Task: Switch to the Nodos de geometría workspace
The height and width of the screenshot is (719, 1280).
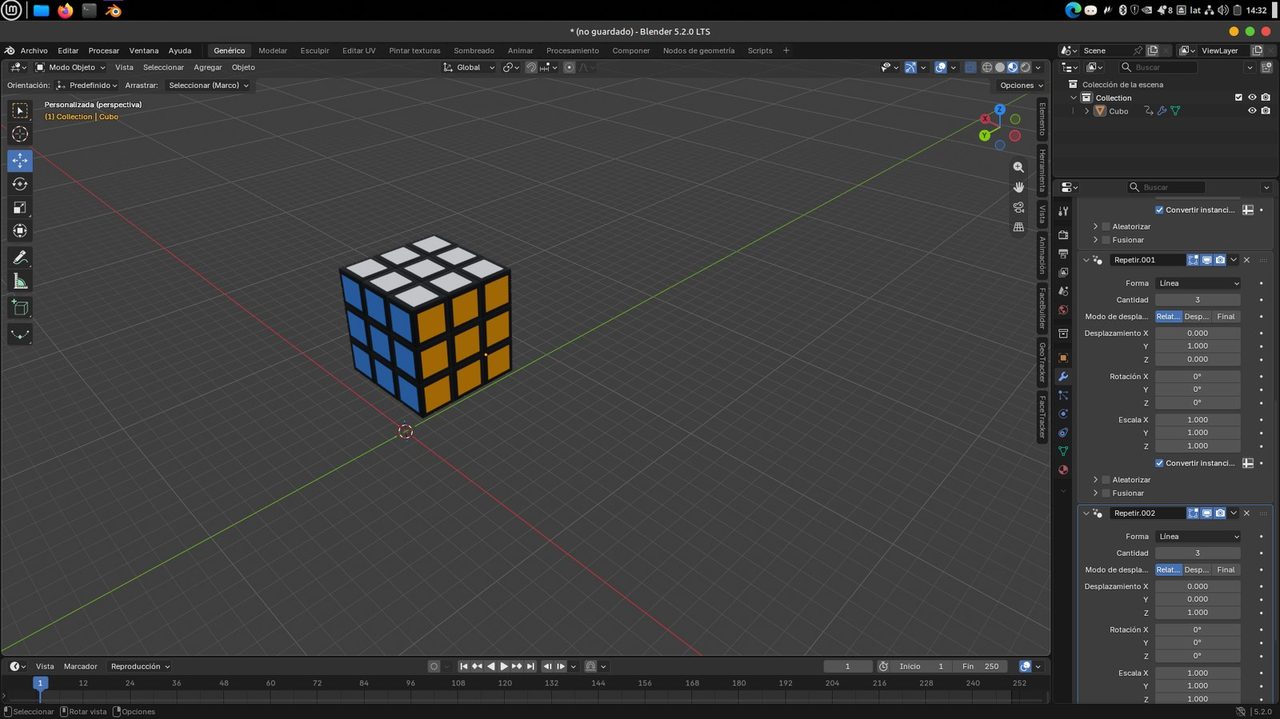Action: coord(698,50)
